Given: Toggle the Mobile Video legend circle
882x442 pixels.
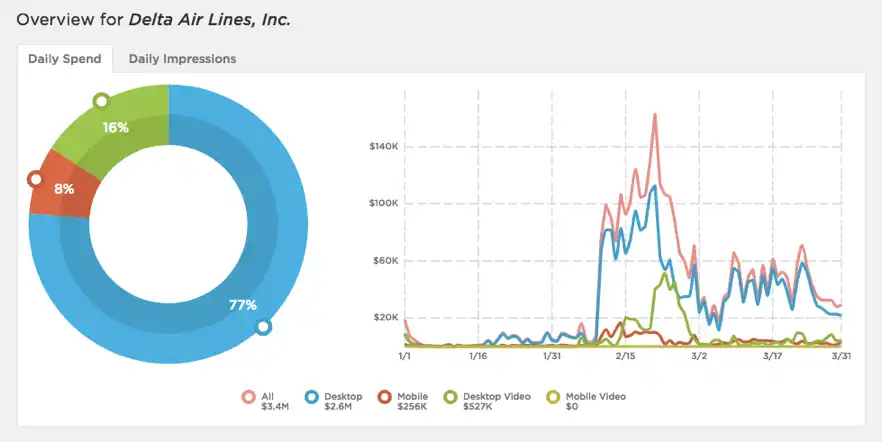Looking at the screenshot, I should (554, 397).
